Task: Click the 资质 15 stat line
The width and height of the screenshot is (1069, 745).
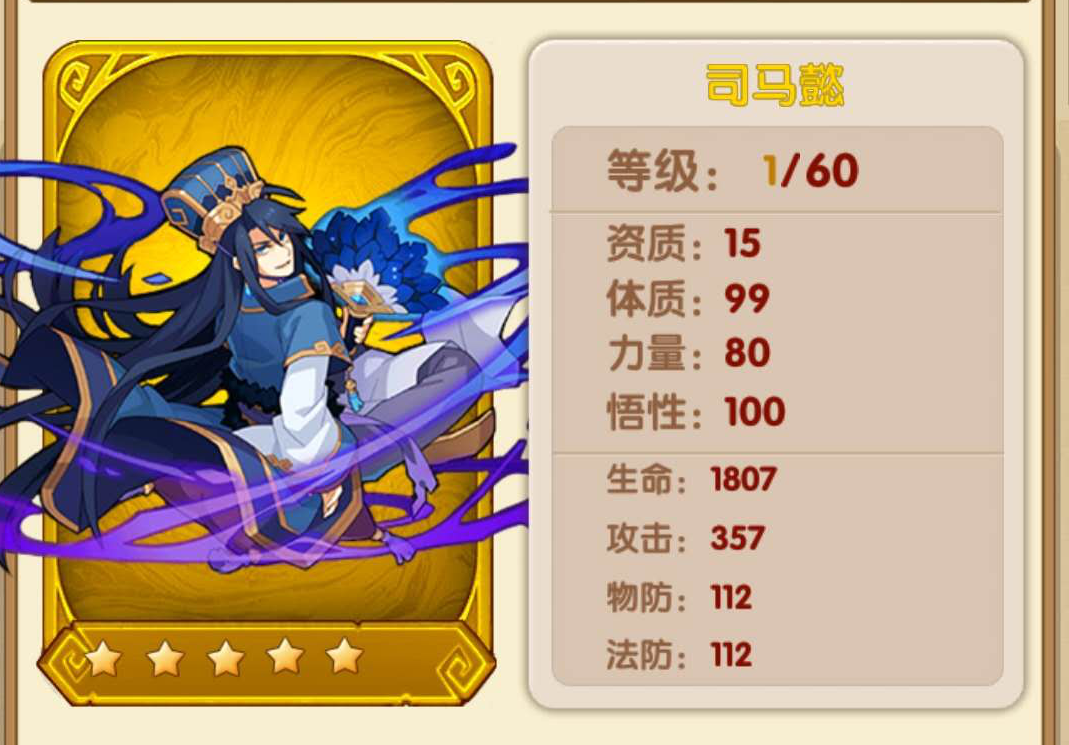Action: 684,243
